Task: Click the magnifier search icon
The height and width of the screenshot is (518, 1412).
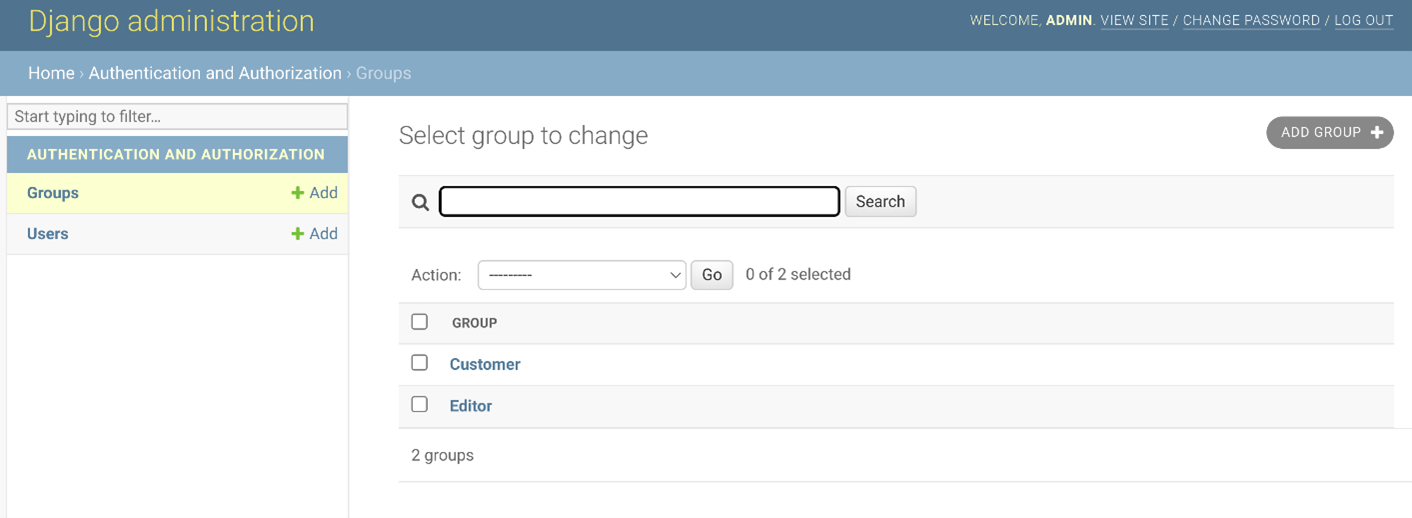Action: tap(420, 202)
